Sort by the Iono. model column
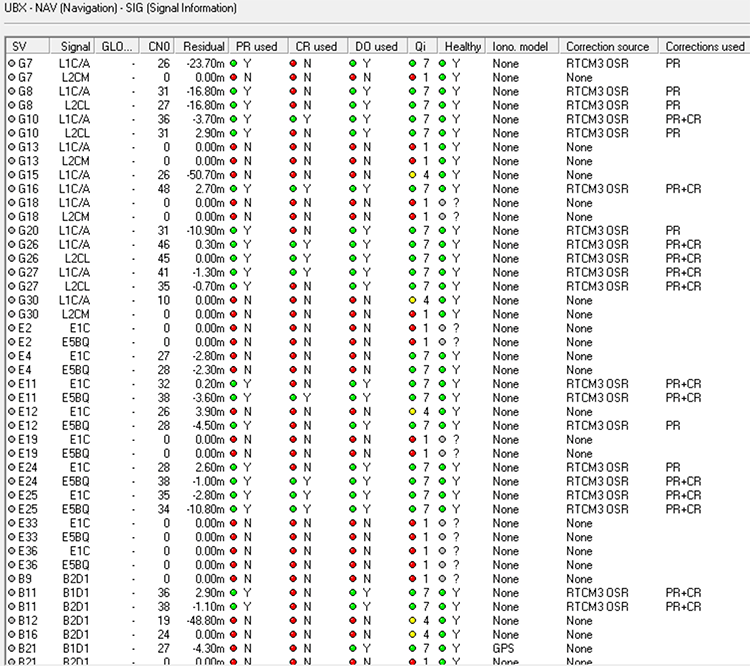 tap(522, 46)
